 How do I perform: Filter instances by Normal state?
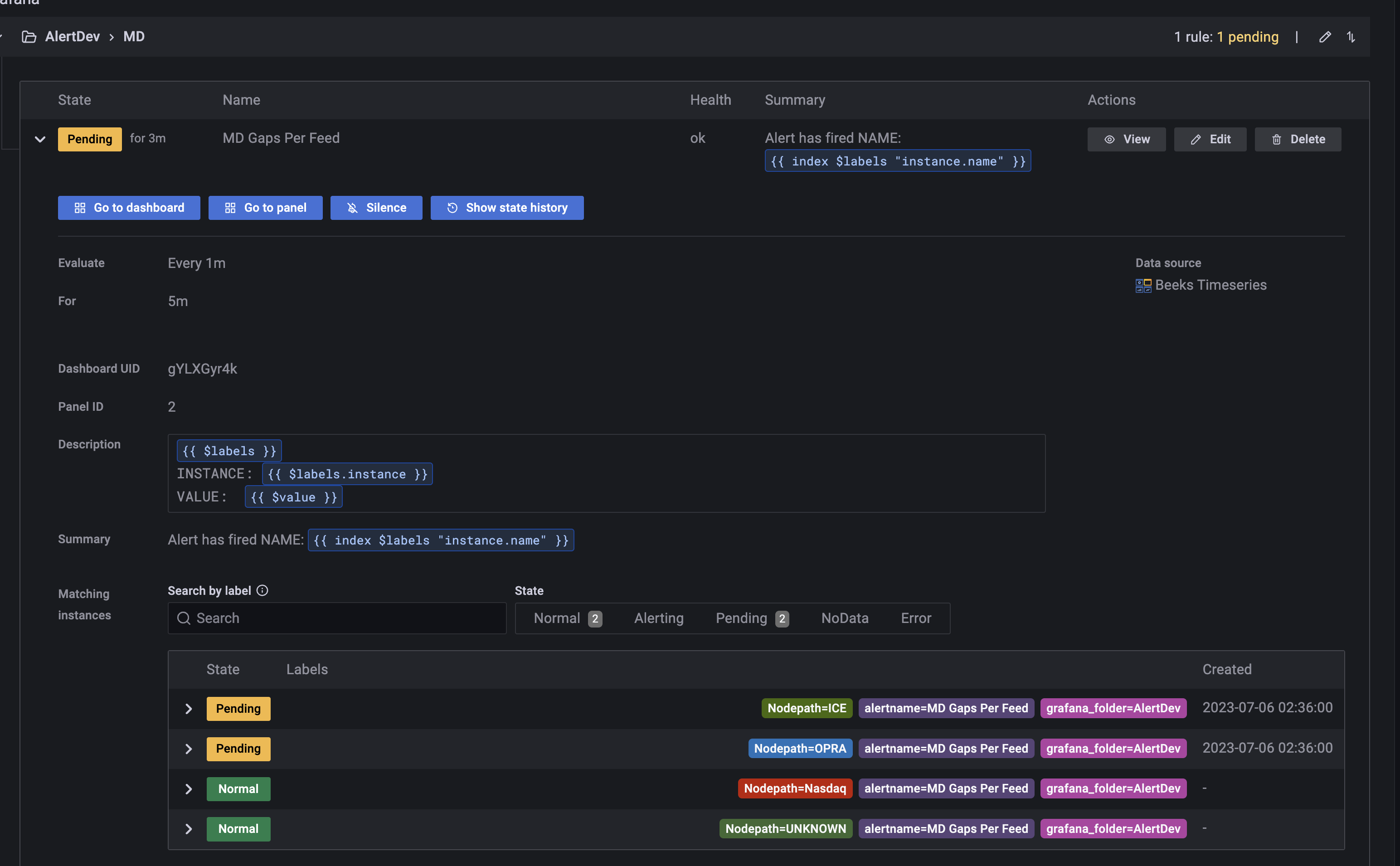[566, 618]
